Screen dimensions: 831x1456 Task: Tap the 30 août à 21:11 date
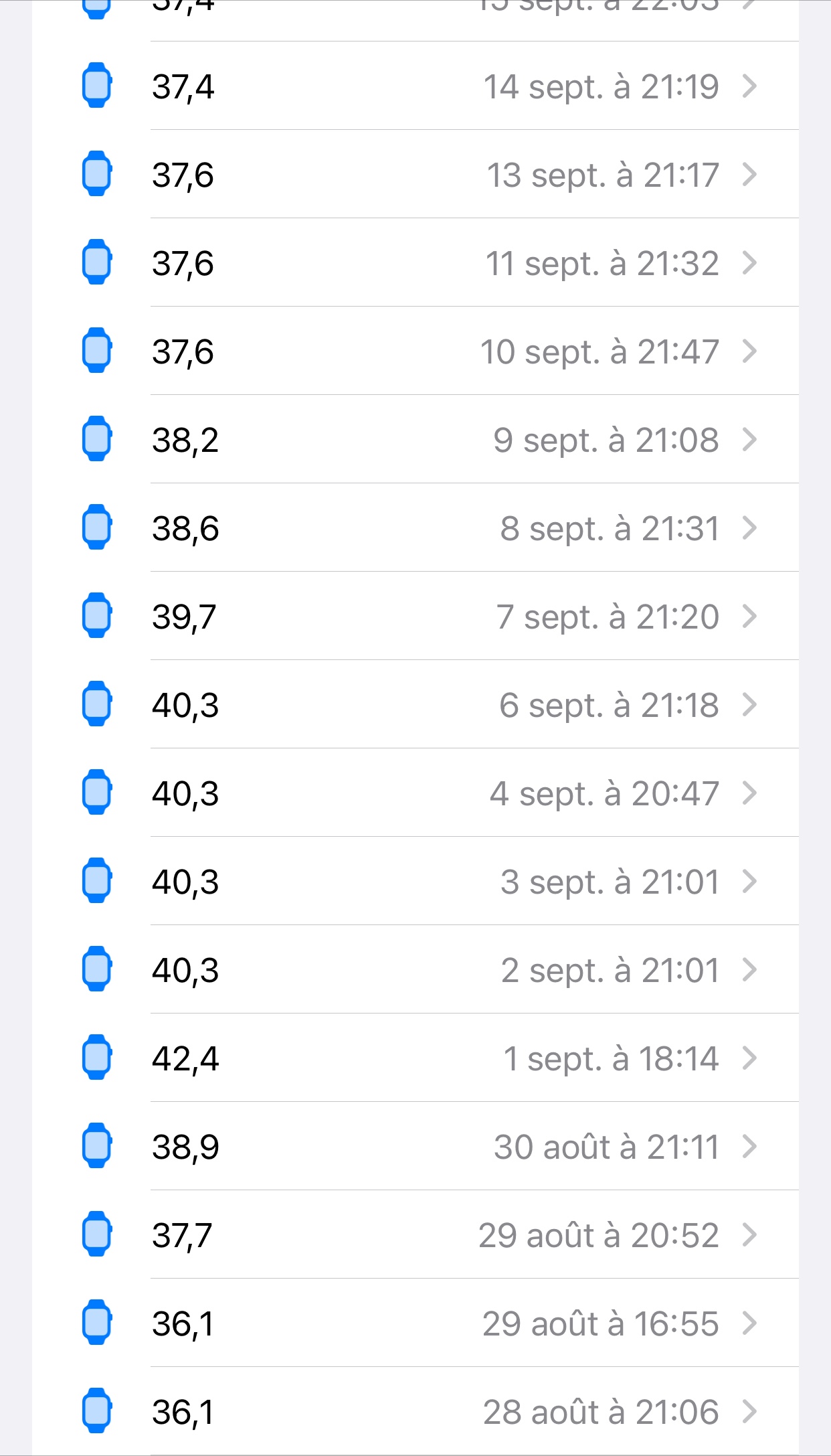coord(606,1147)
